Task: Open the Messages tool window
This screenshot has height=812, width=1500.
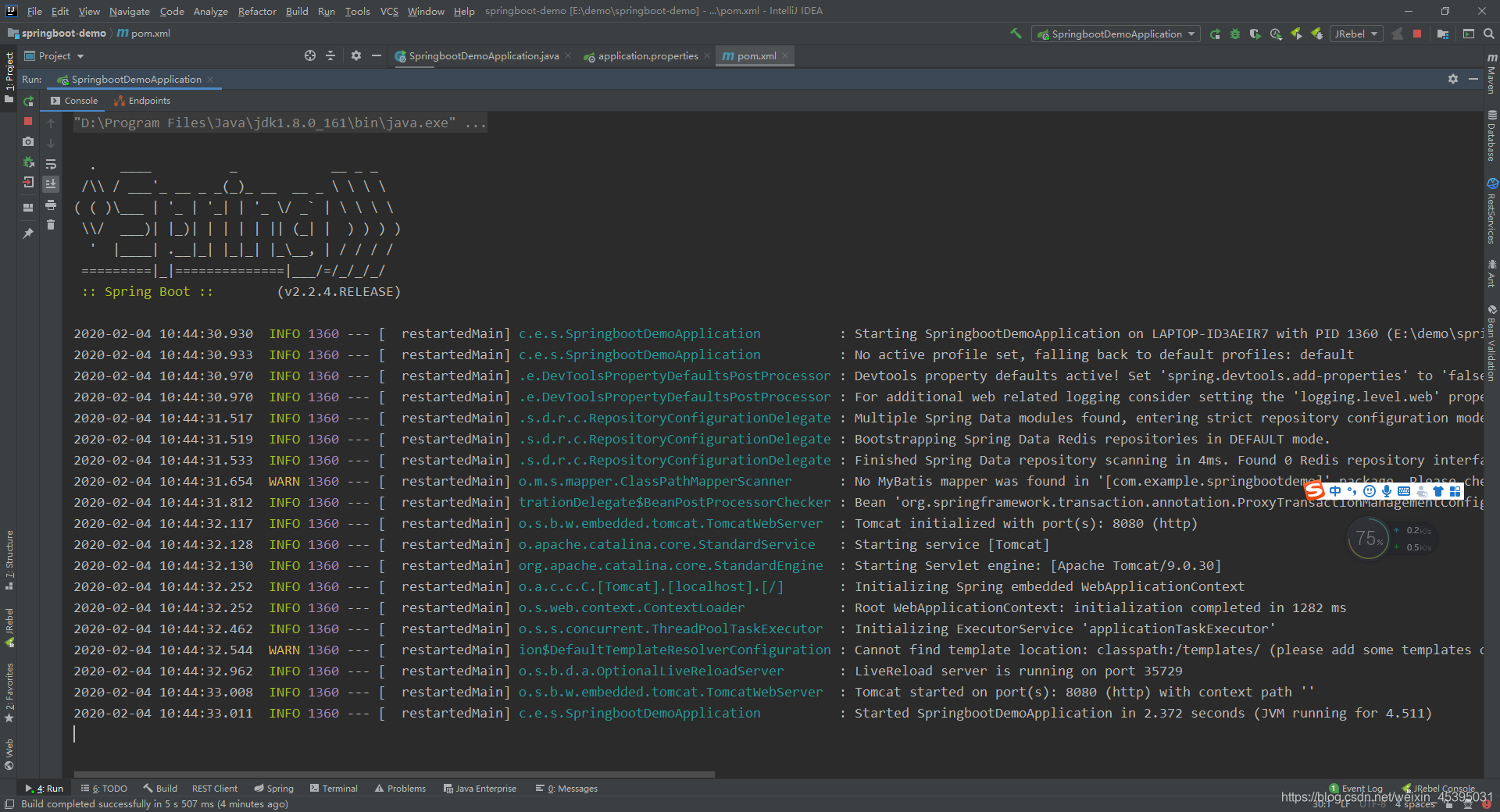Action: [x=566, y=789]
